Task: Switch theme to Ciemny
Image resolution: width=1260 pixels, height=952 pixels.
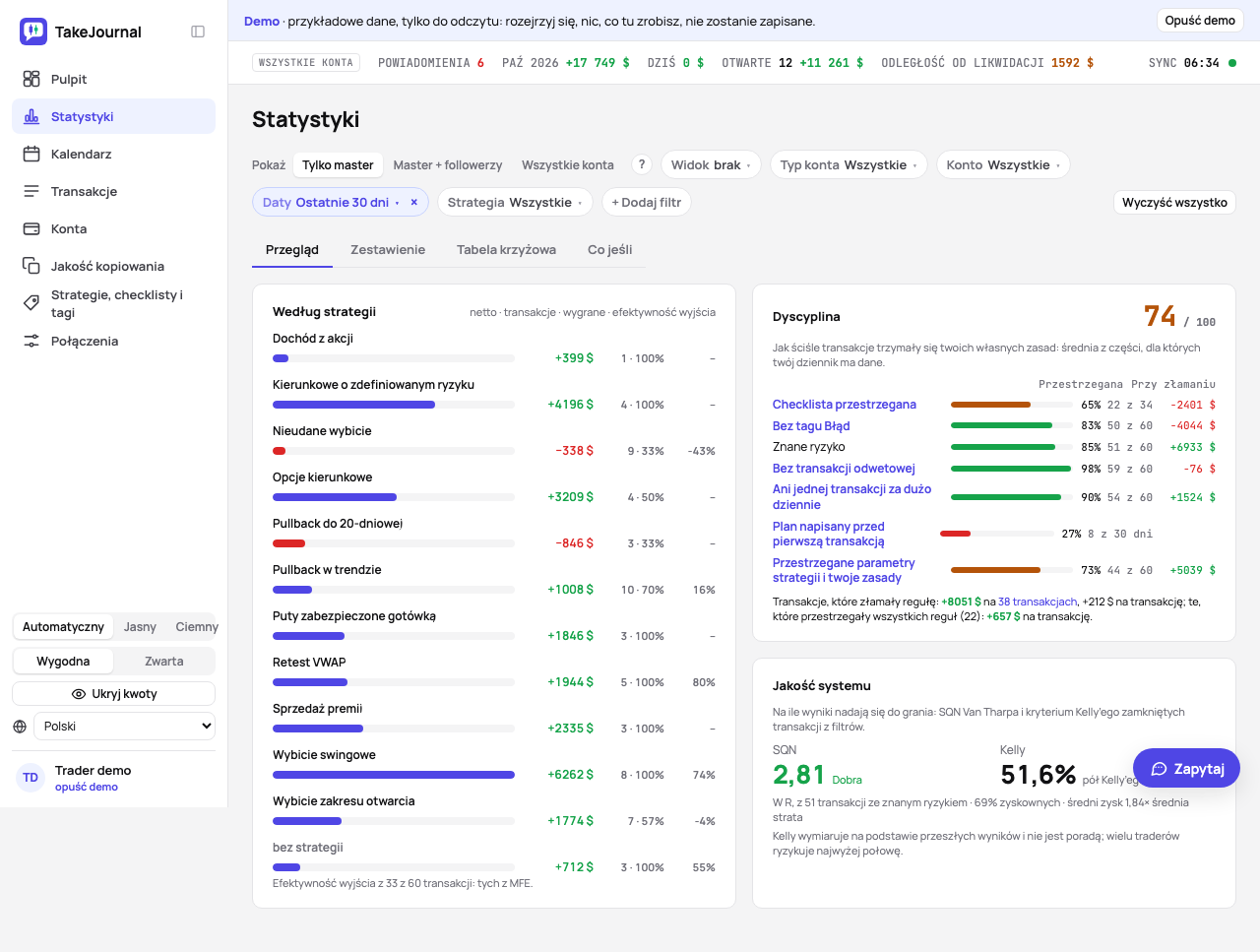Action: [x=197, y=627]
